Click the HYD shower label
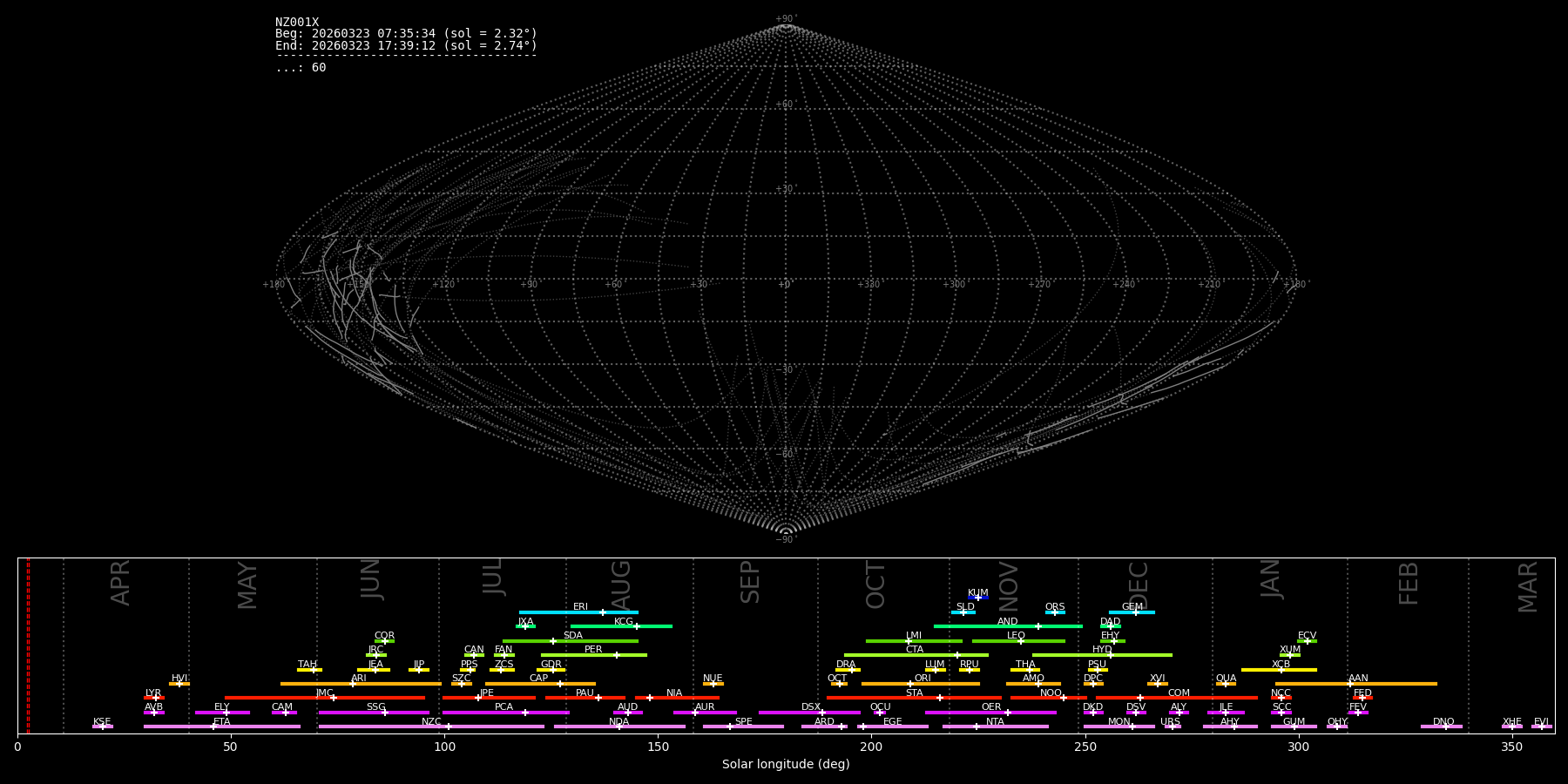The width and height of the screenshot is (1568, 784). point(1102,650)
